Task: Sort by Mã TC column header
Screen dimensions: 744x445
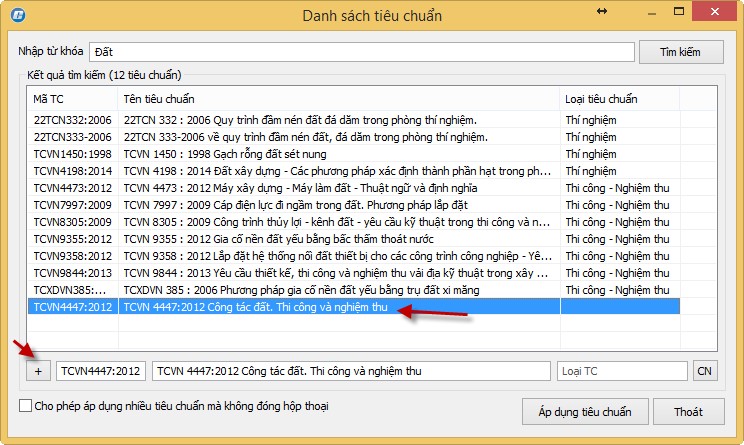Action: [72, 99]
